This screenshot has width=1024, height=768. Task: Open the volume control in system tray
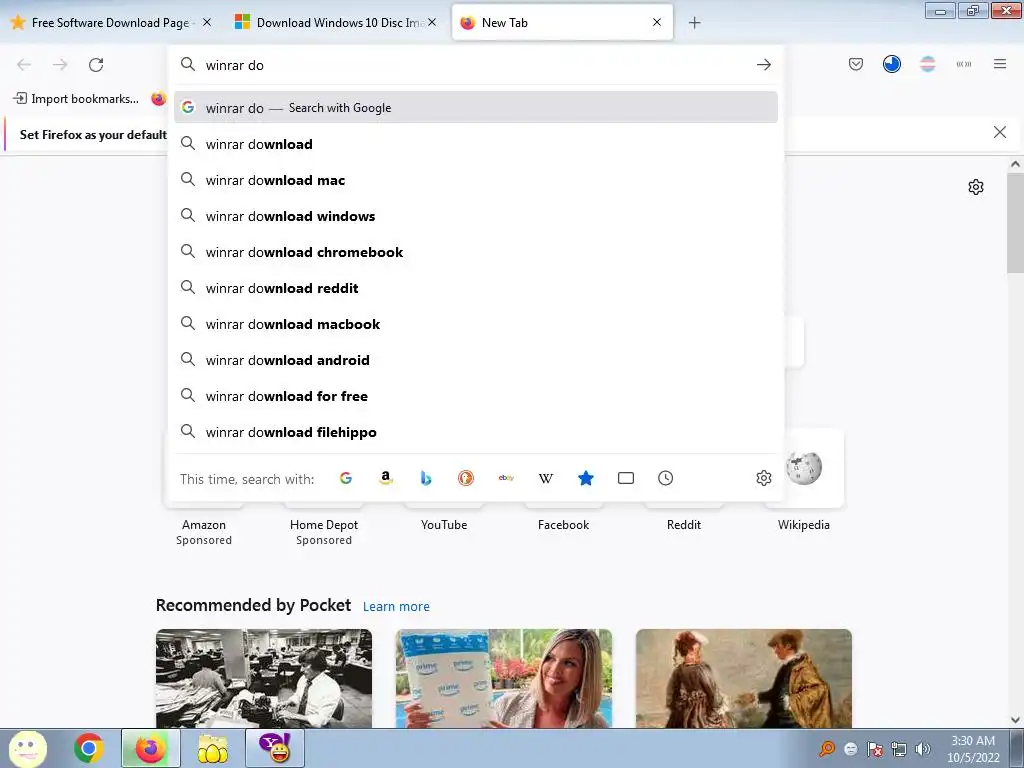pyautogui.click(x=923, y=749)
